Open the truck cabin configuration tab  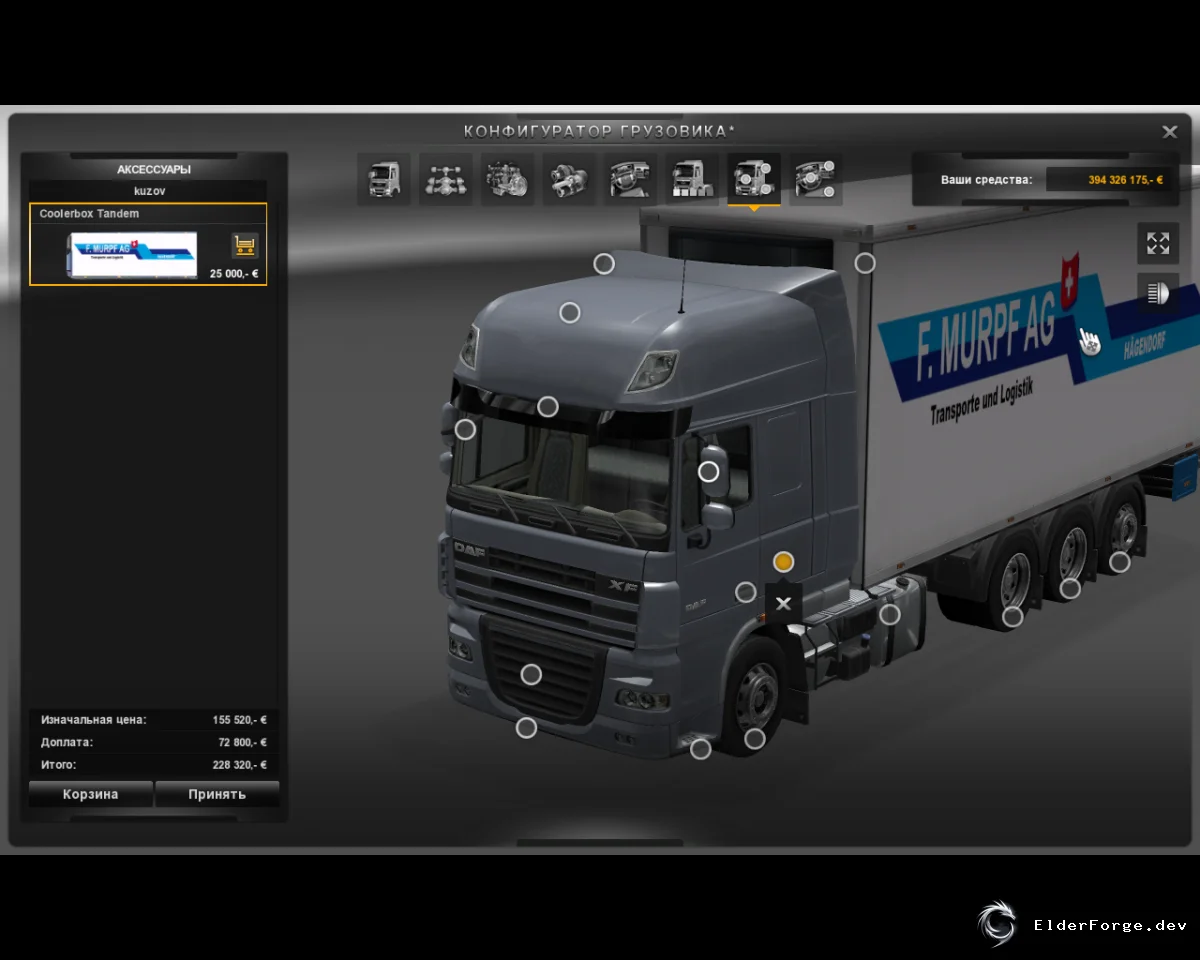[384, 179]
